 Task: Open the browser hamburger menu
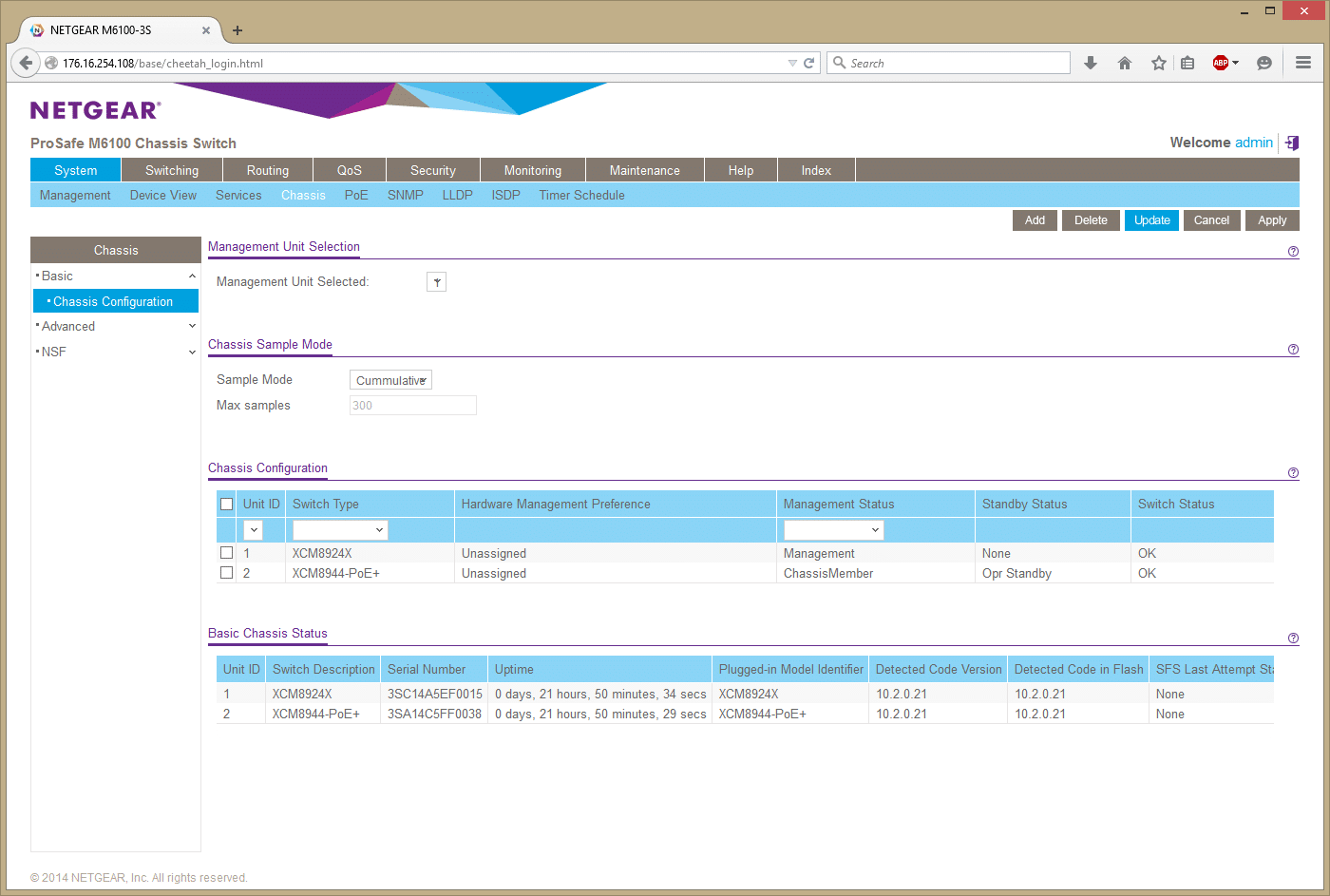(1303, 63)
